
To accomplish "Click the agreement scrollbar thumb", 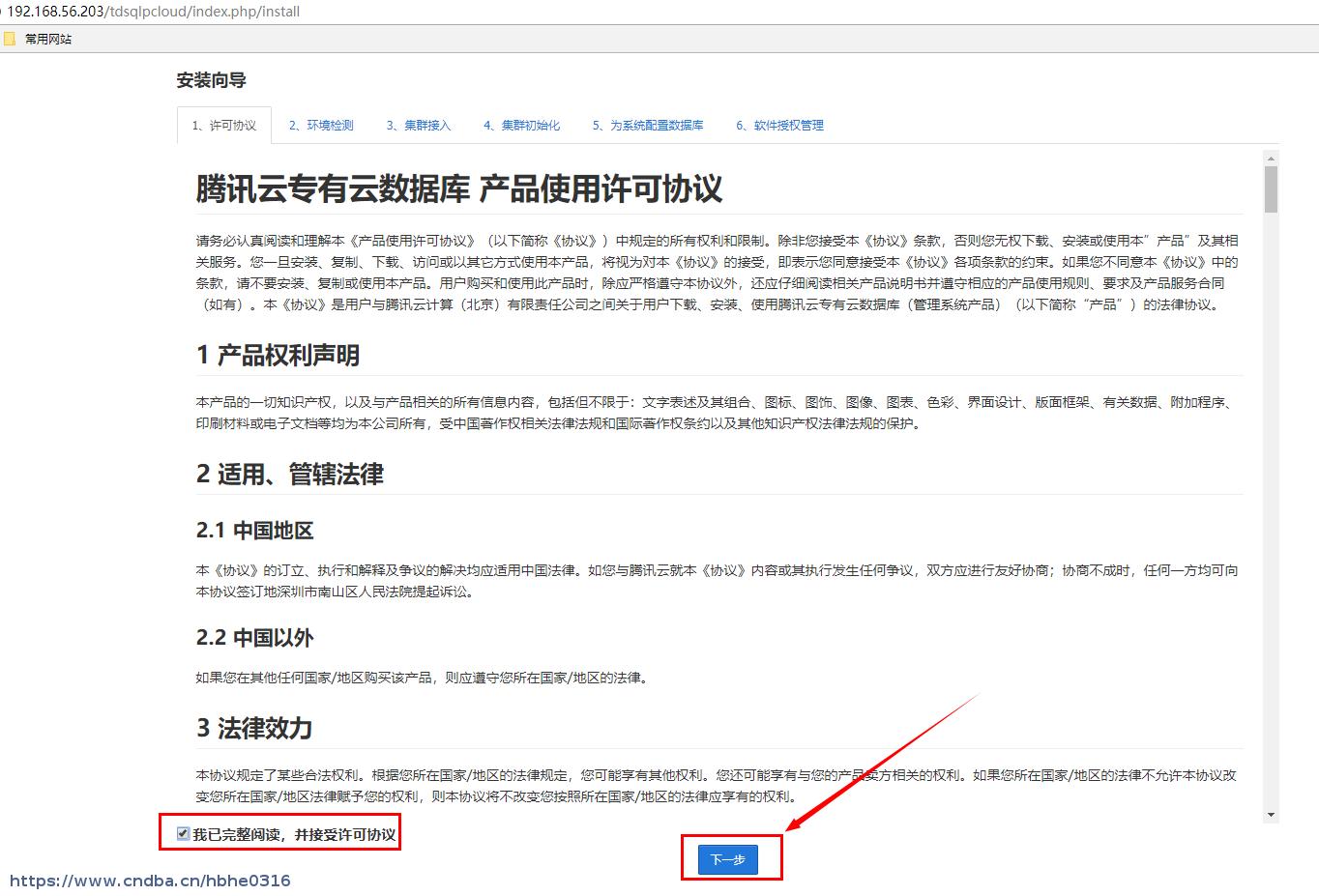I will [x=1271, y=189].
